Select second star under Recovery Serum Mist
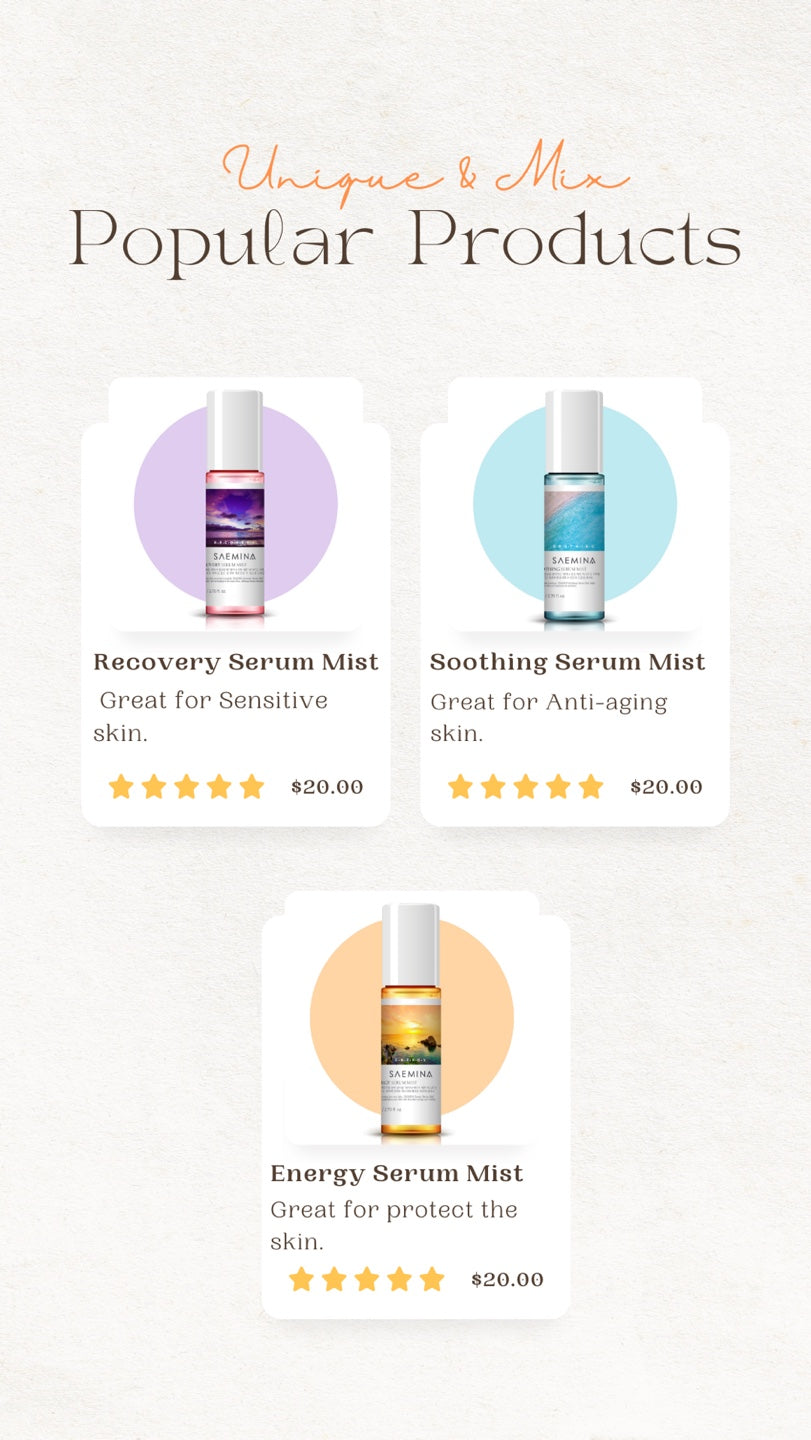Image resolution: width=811 pixels, height=1440 pixels. click(x=154, y=786)
